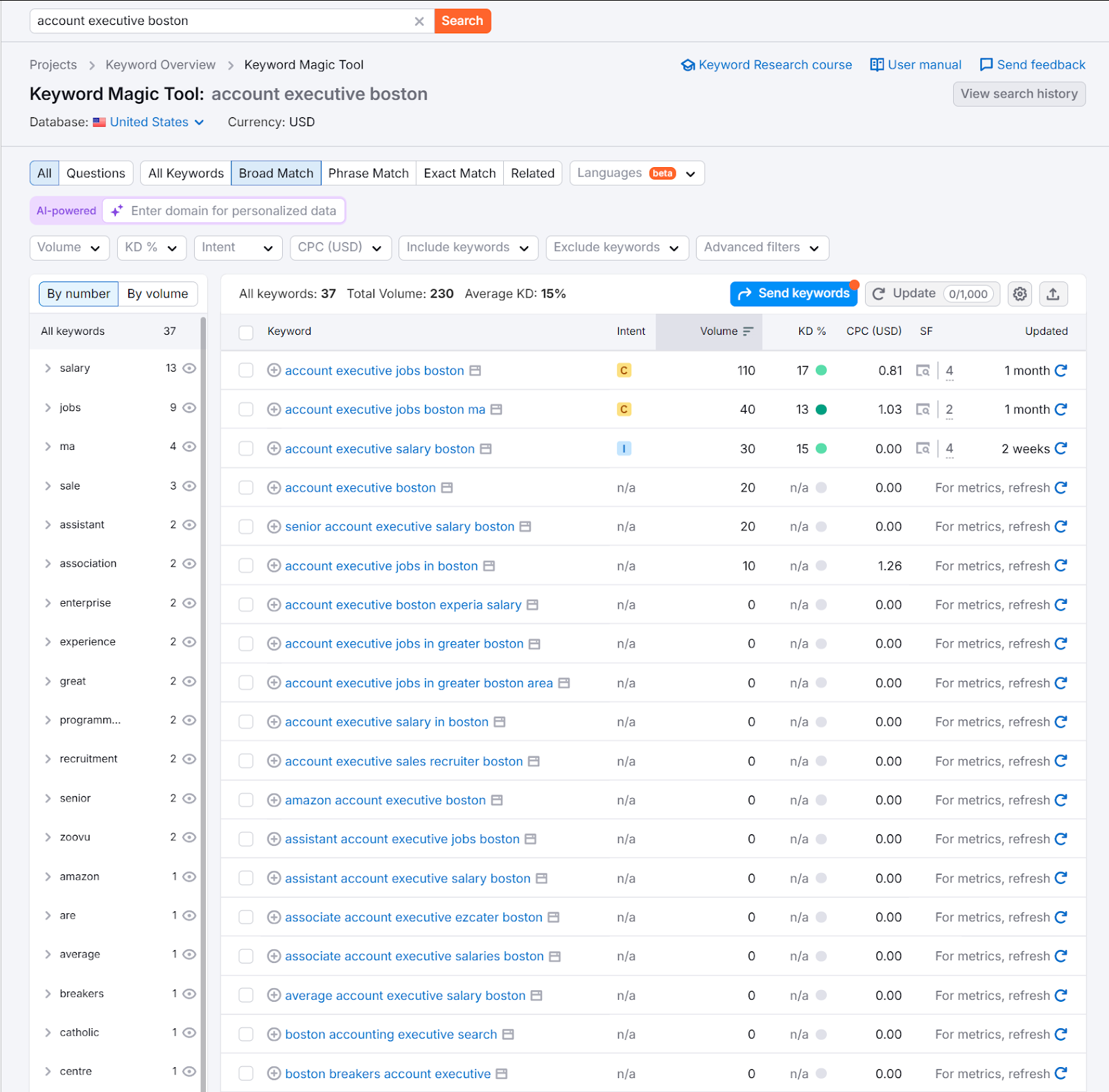Toggle eye icon for the 'salary' group

189,368
